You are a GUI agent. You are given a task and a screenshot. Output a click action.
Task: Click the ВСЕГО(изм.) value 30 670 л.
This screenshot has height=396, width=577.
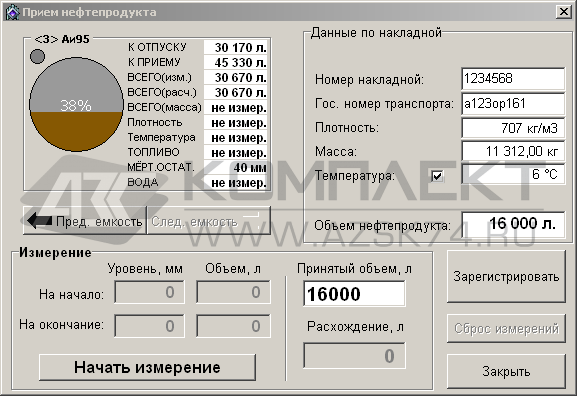click(236, 78)
